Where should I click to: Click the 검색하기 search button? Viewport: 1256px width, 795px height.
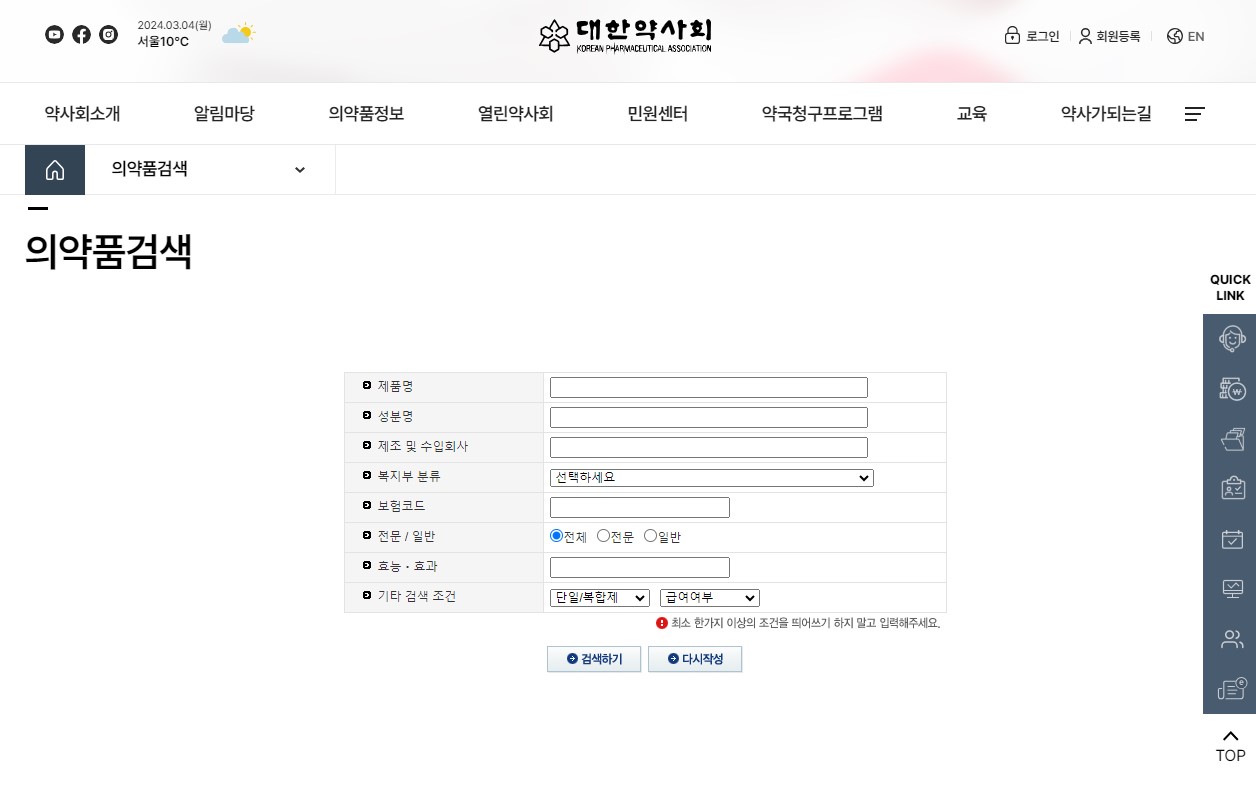click(x=593, y=659)
